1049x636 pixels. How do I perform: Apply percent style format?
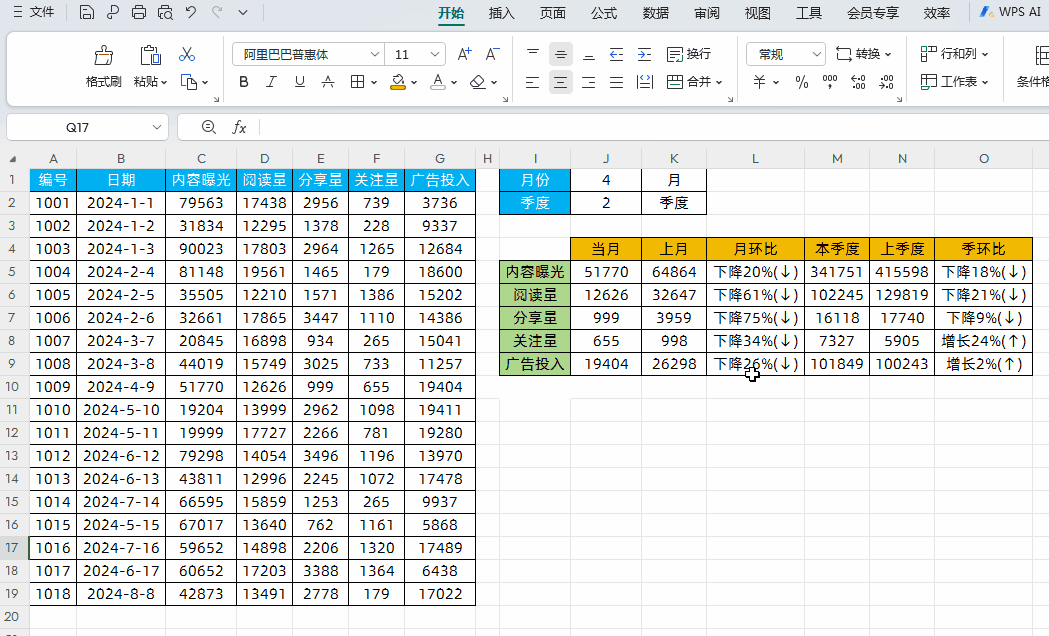[801, 82]
